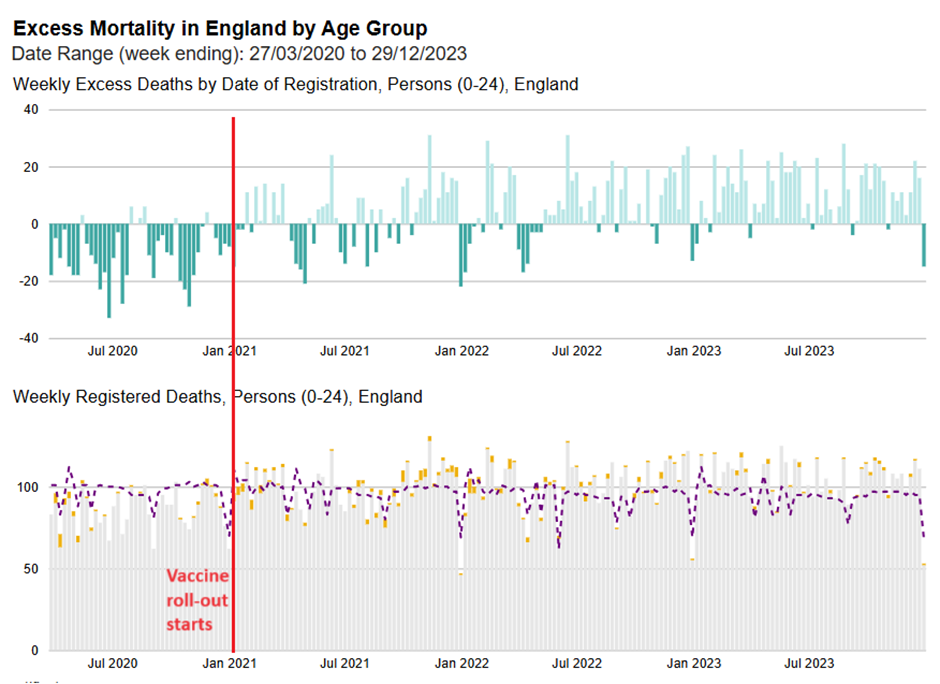Click the Date Range subtitle text
The image size is (940, 684).
pos(239,52)
